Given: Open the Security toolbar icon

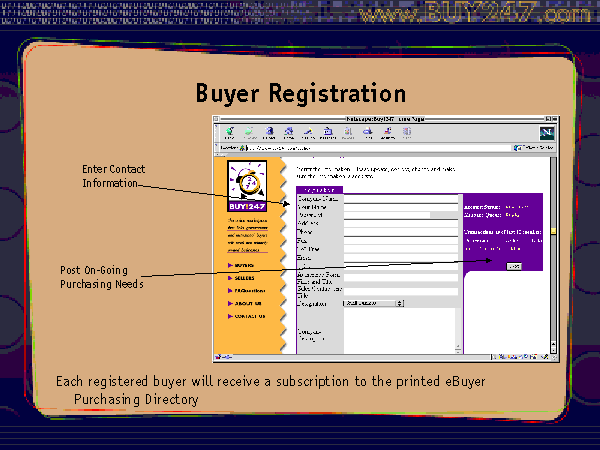Looking at the screenshot, I should (388, 132).
